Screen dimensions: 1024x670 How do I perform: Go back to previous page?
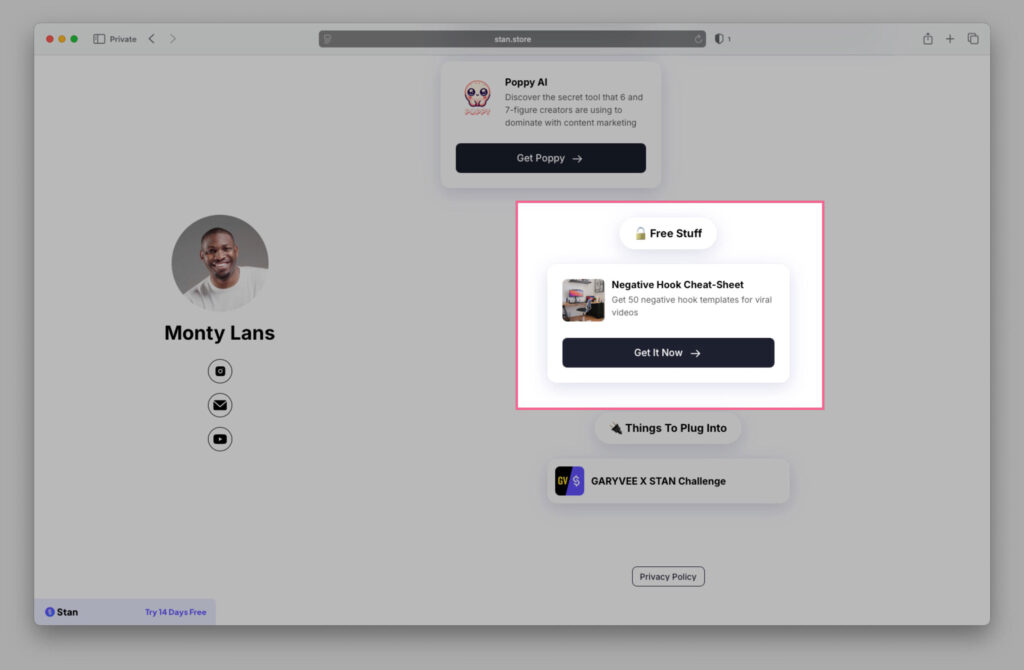click(x=152, y=39)
